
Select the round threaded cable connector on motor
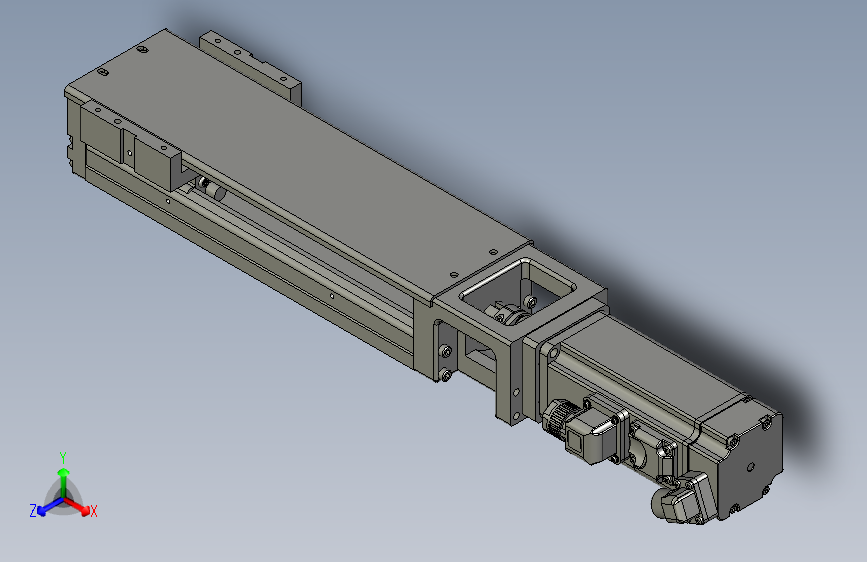pos(560,420)
